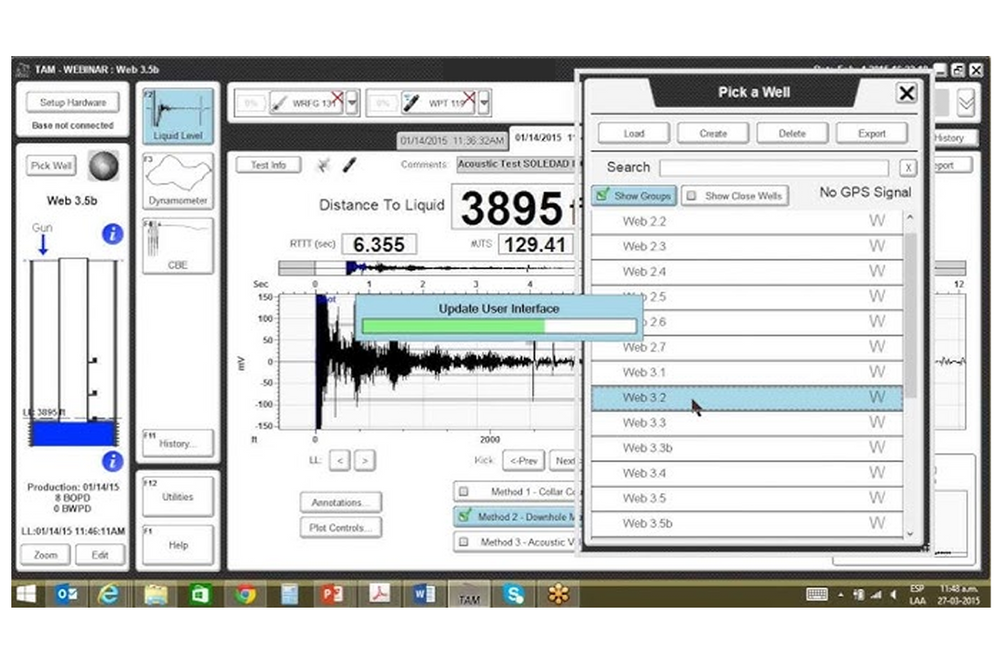This screenshot has width=1000, height=667.
Task: Click the globe icon beside Pick Well
Action: click(x=102, y=165)
